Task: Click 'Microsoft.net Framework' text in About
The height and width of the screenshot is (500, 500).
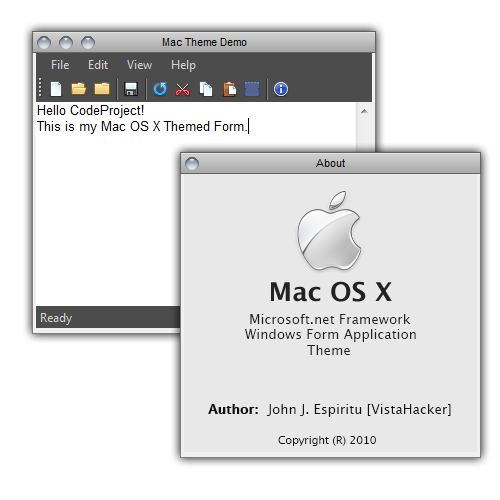Action: [x=330, y=319]
